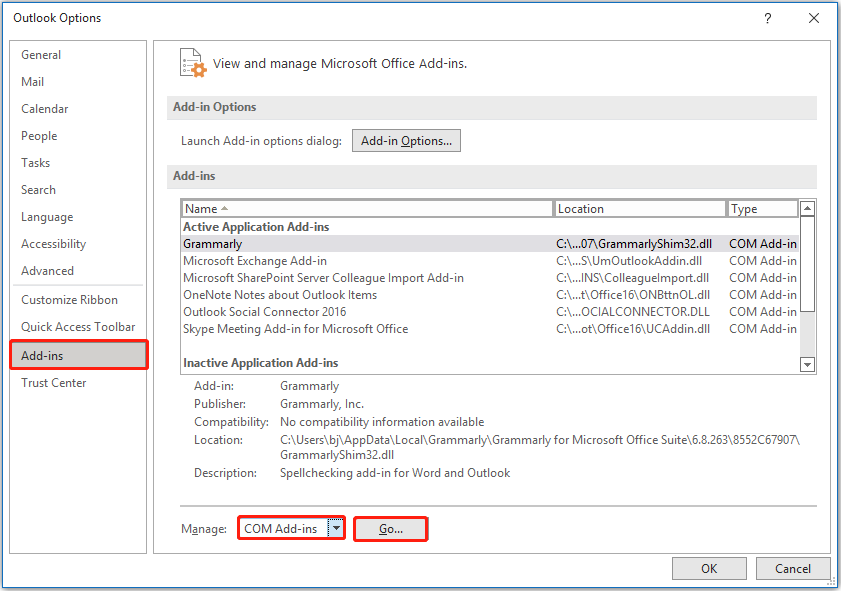
Task: Open the Add-in Options dialog
Action: point(406,140)
